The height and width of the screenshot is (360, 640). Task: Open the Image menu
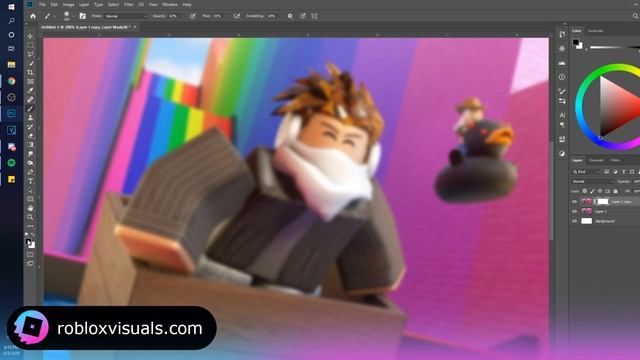pyautogui.click(x=68, y=4)
